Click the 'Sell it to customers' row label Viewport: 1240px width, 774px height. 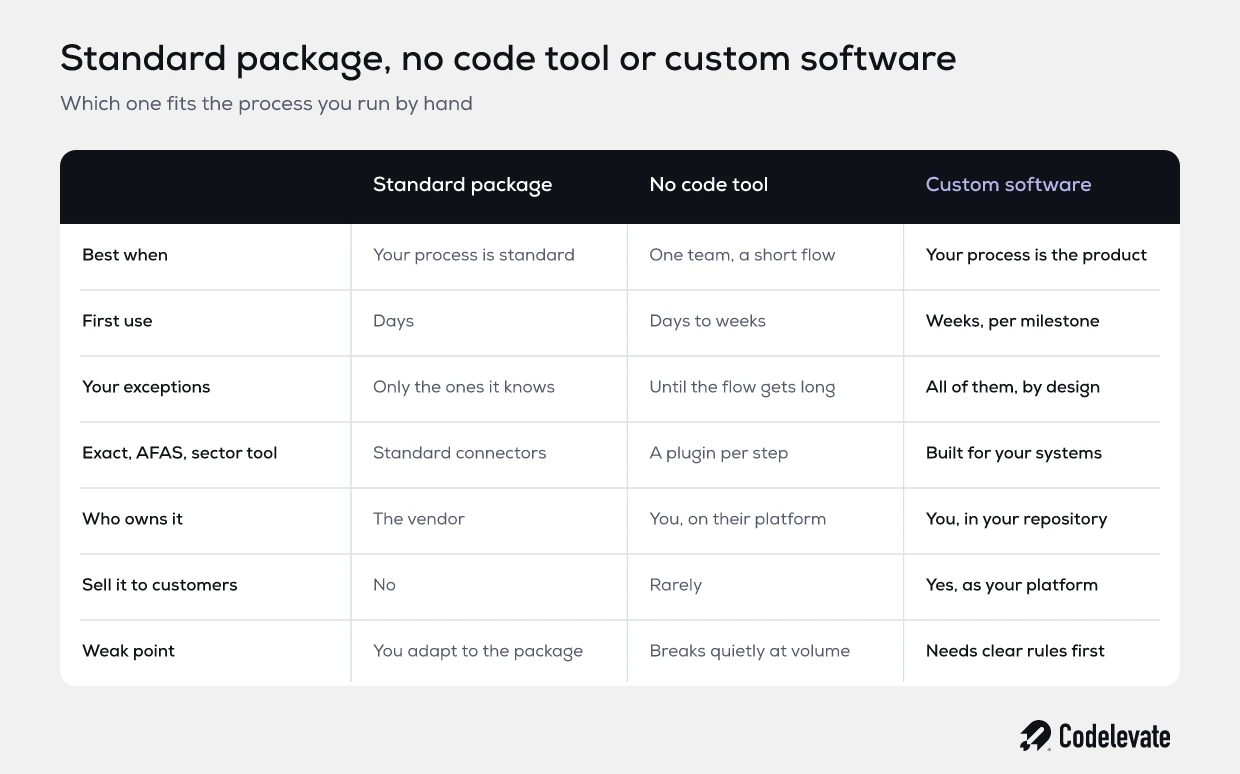160,585
